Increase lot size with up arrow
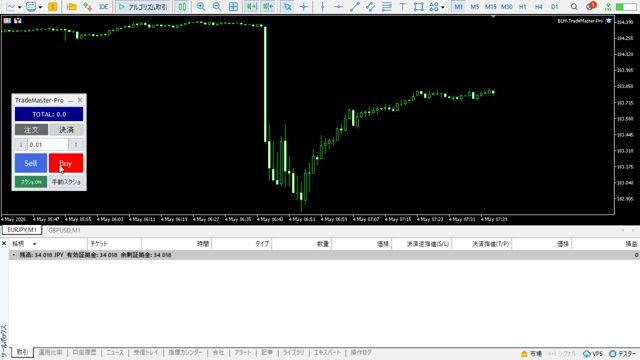Image resolution: width=640 pixels, height=360 pixels. [76, 144]
